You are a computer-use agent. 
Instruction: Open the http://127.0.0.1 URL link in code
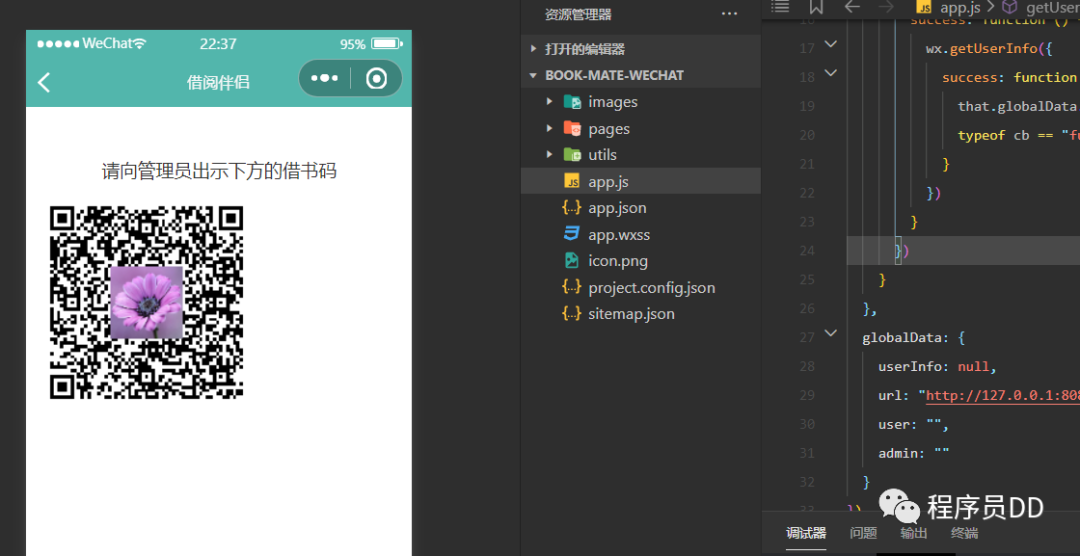pos(1000,396)
